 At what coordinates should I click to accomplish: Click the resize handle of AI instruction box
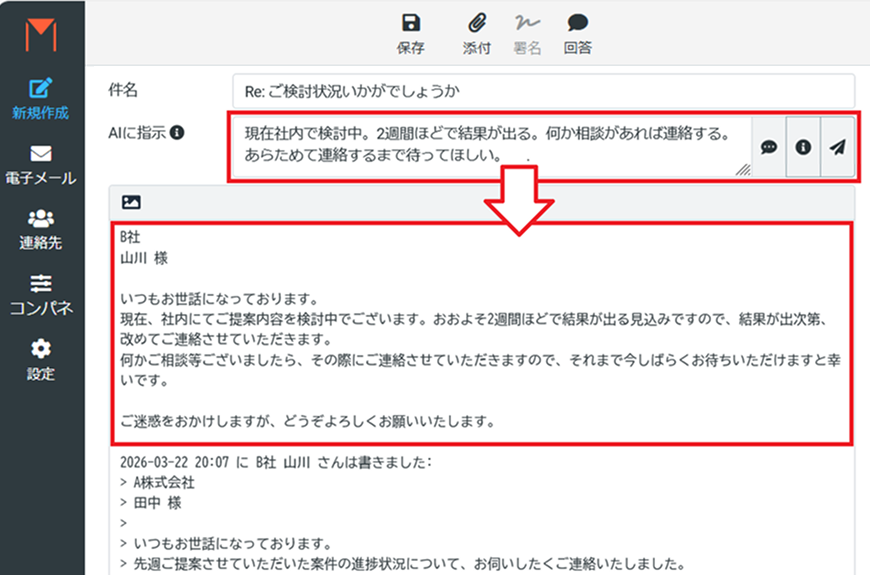(743, 171)
